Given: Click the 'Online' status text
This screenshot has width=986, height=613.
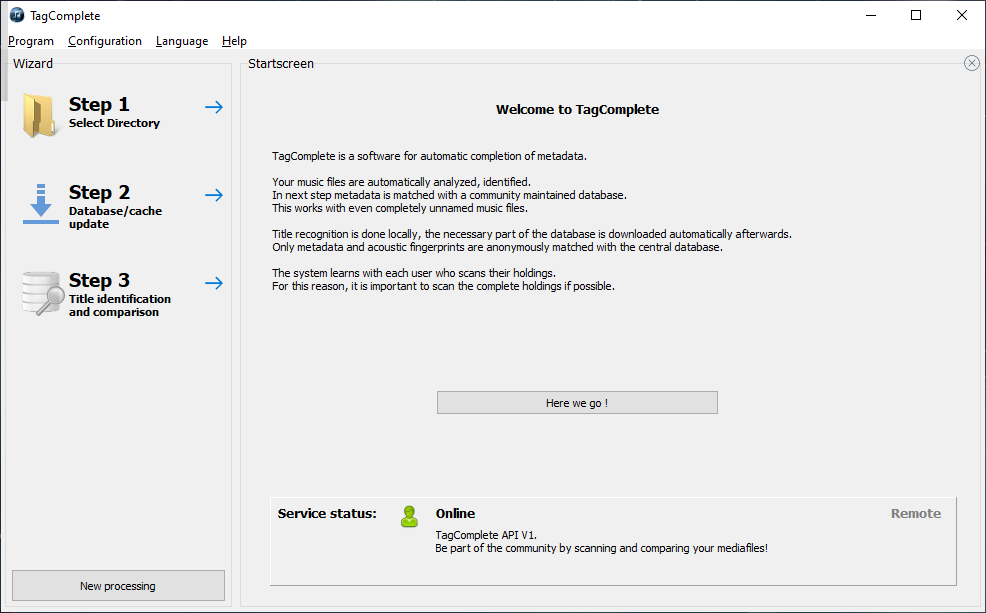Looking at the screenshot, I should 455,514.
